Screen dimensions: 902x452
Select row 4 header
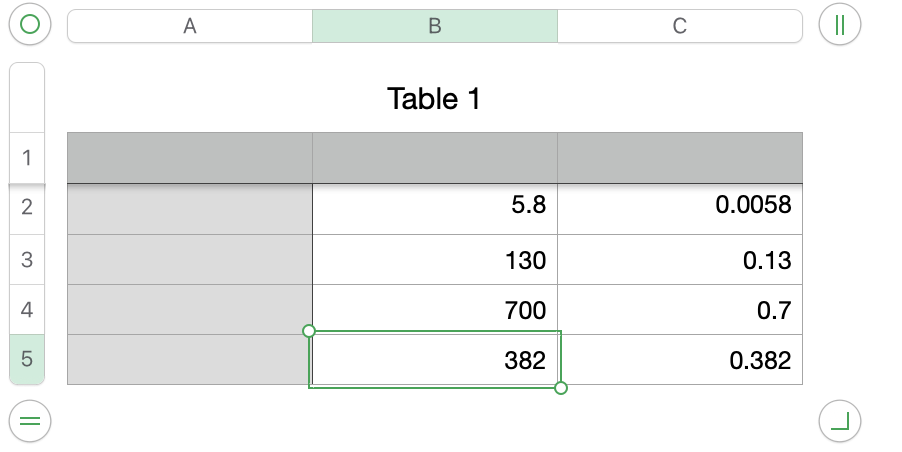(x=27, y=310)
